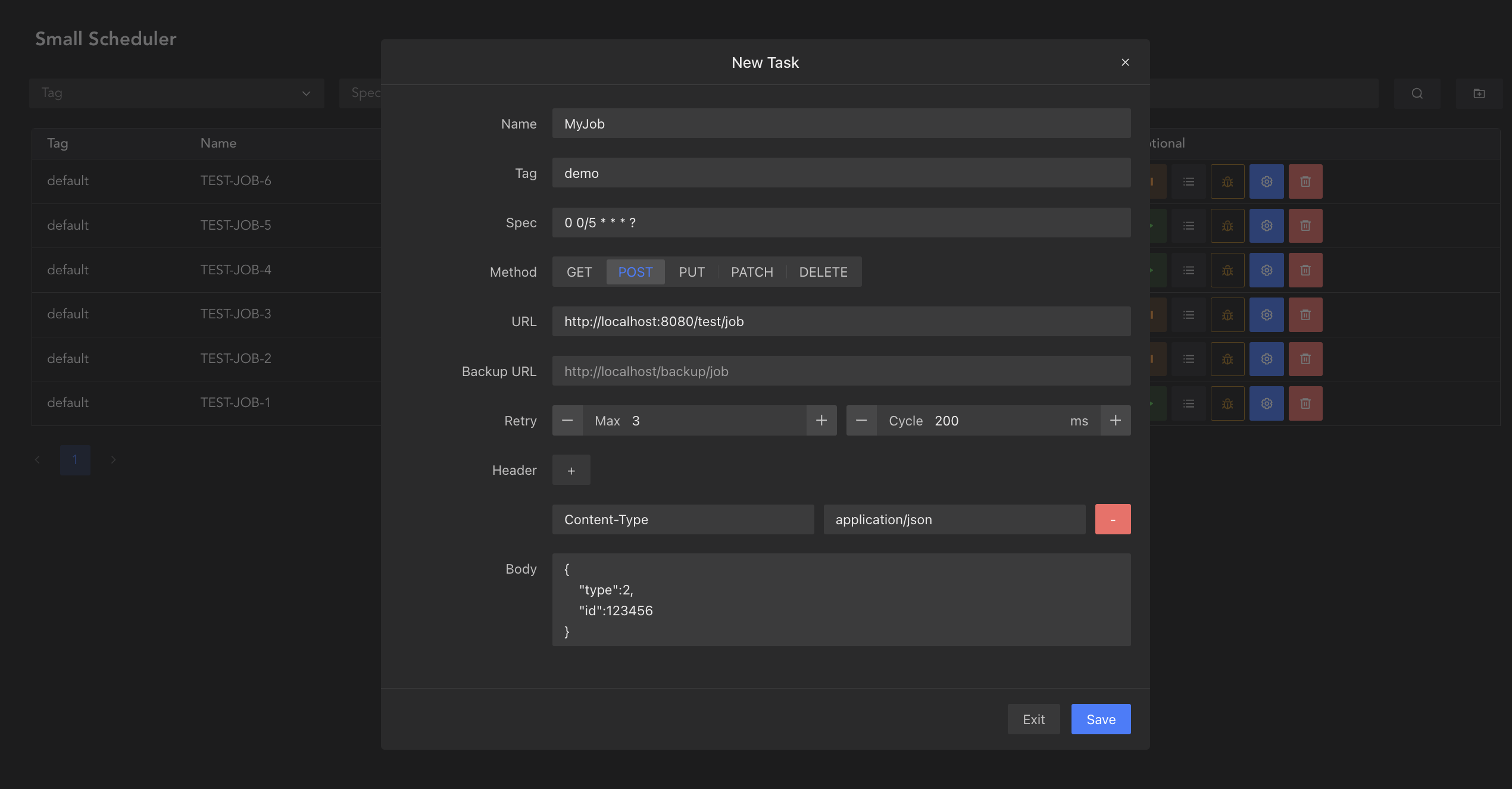Click the TEST-JOB-3 name cell

236,314
